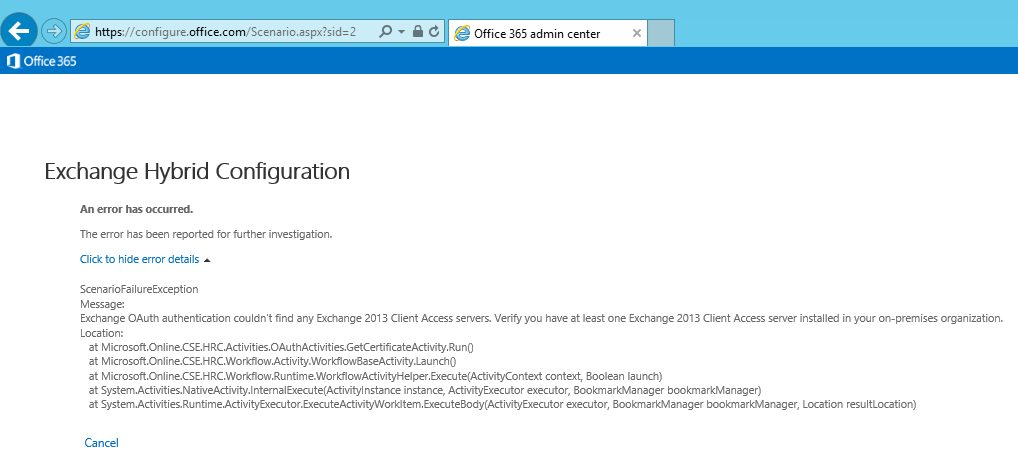Click the Cancel link
Viewport: 1018px width, 470px height.
101,443
